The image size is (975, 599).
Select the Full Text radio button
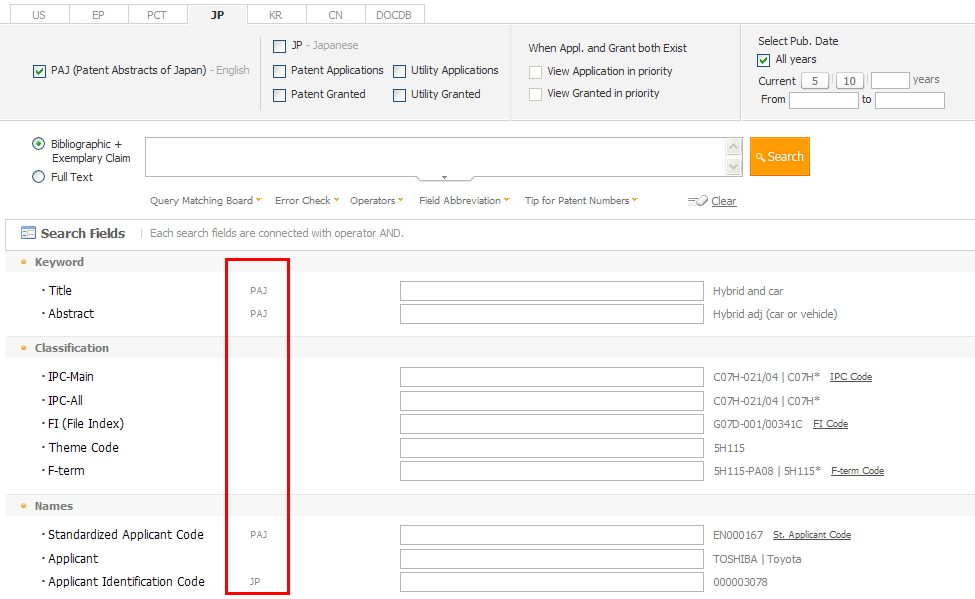37,177
